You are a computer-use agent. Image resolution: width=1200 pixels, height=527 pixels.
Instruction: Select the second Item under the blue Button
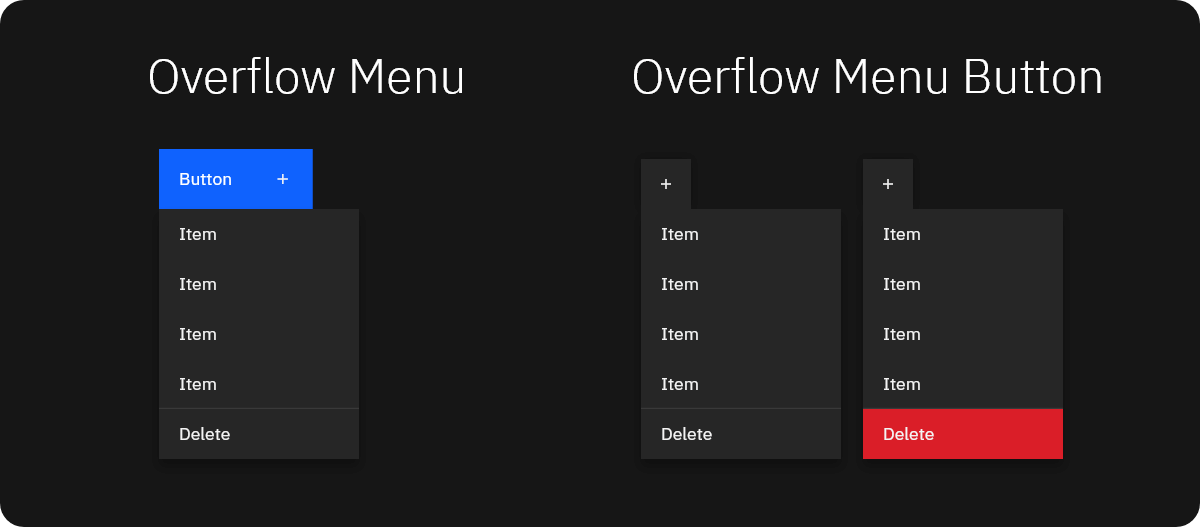(x=259, y=284)
